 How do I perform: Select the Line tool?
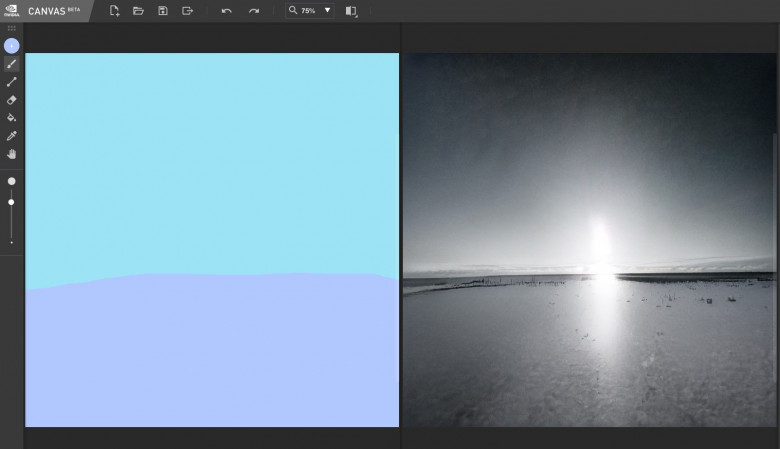[x=12, y=82]
